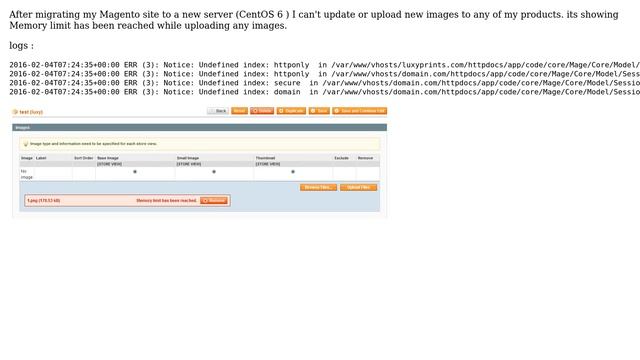
Task: Click the 'No image' cell text
Action: 27,174
